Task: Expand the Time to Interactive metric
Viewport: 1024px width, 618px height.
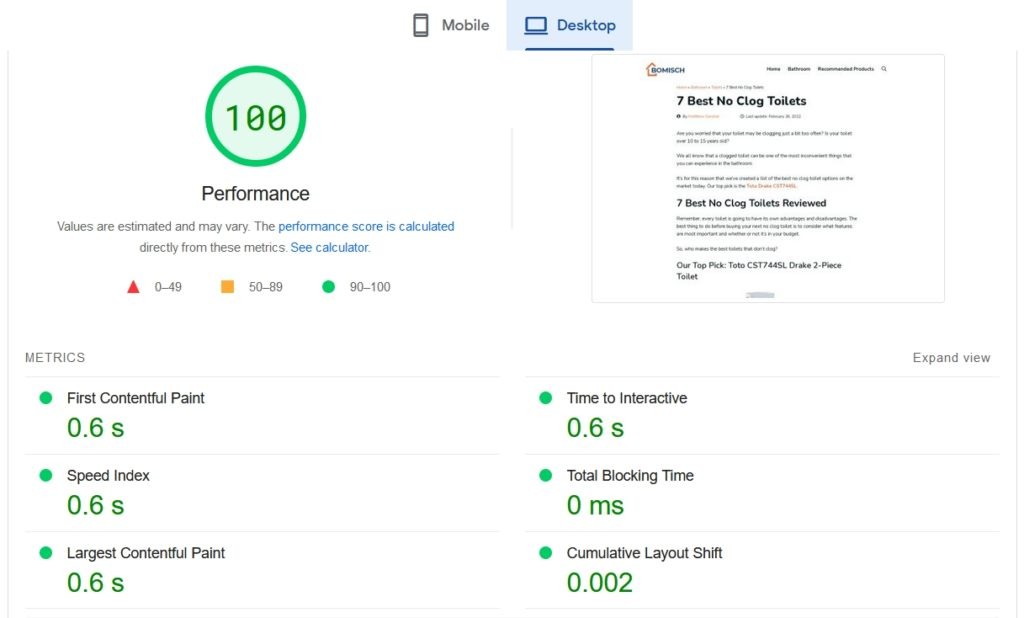Action: pos(626,398)
